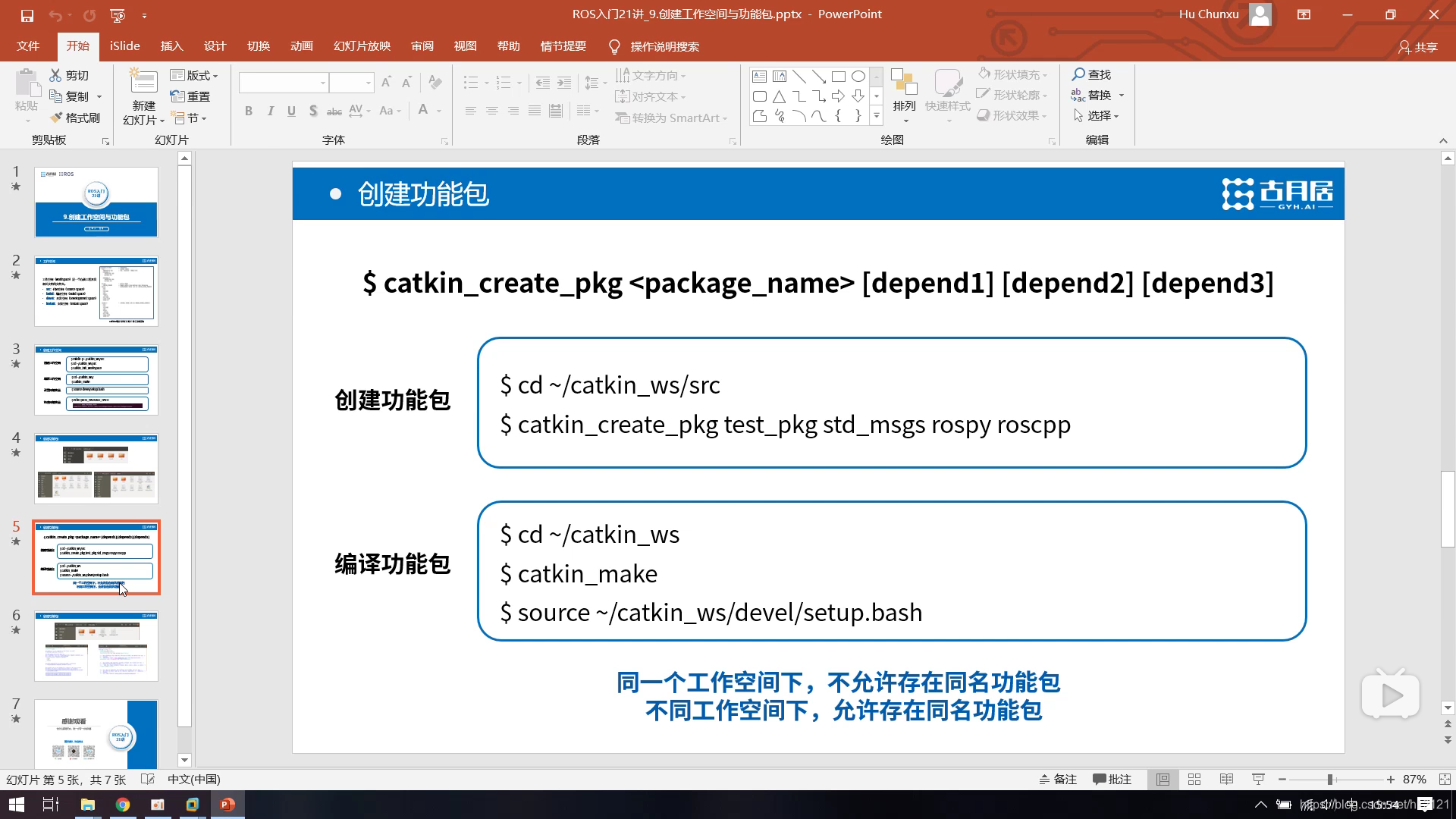Screen dimensions: 1456x819
Task: Click the 备注 button in status bar
Action: click(1057, 779)
